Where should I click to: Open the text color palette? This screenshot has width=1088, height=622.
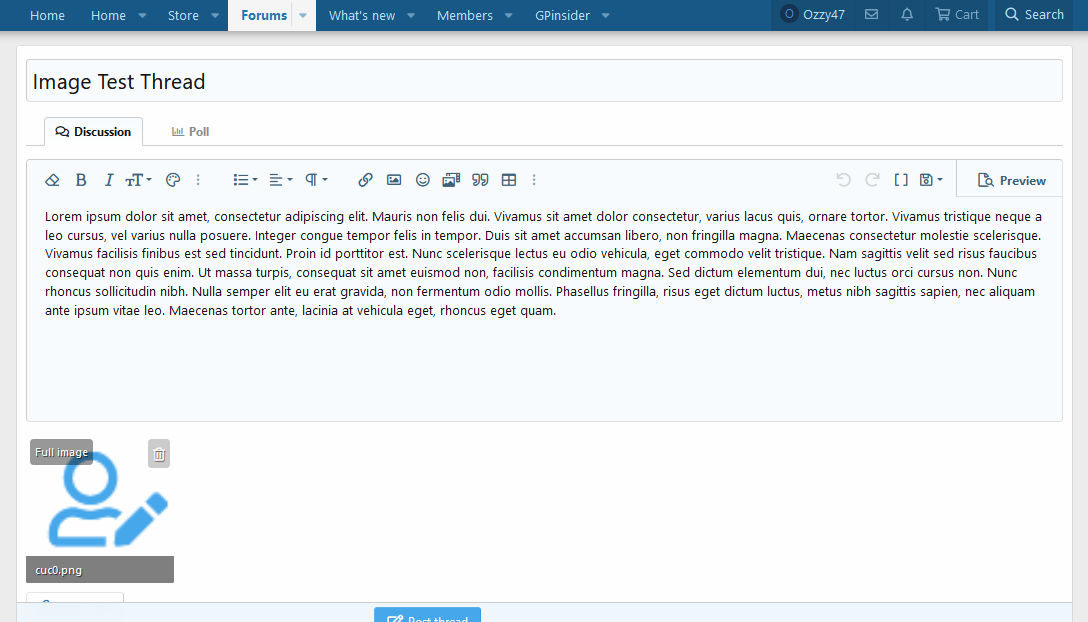[x=172, y=180]
